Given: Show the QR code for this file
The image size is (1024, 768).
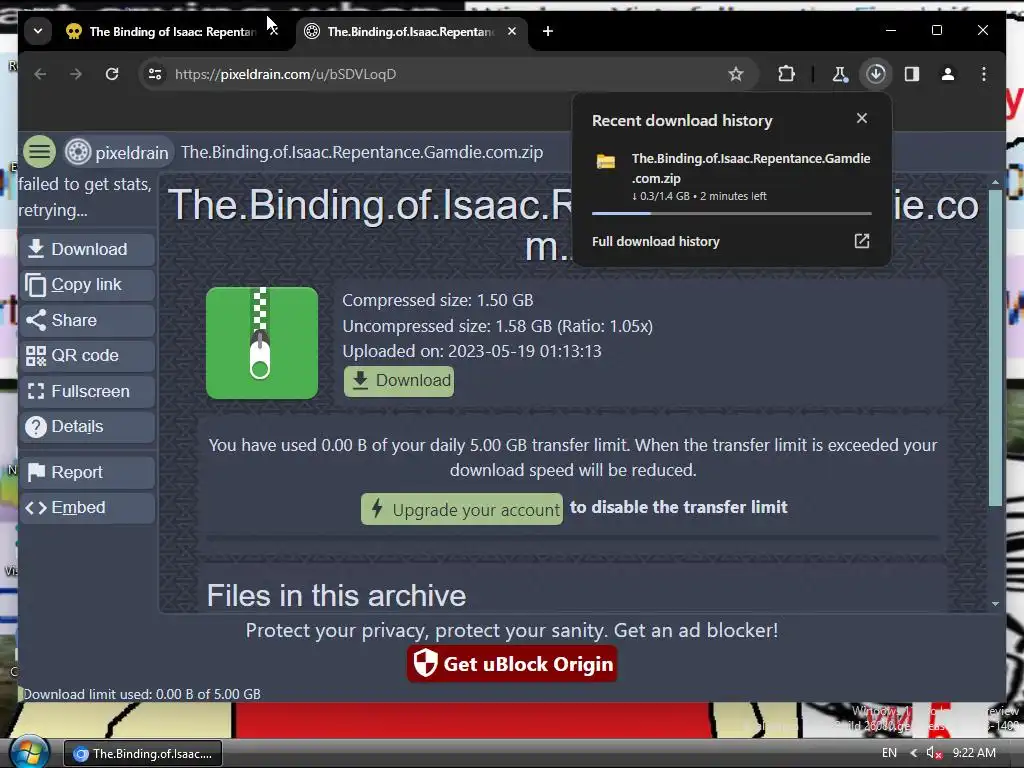Looking at the screenshot, I should pos(88,355).
